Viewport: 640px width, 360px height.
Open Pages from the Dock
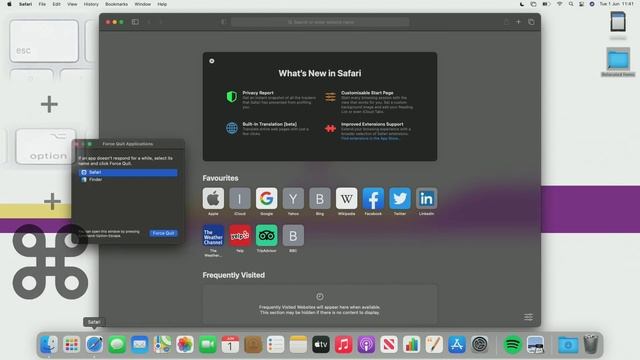pos(434,344)
